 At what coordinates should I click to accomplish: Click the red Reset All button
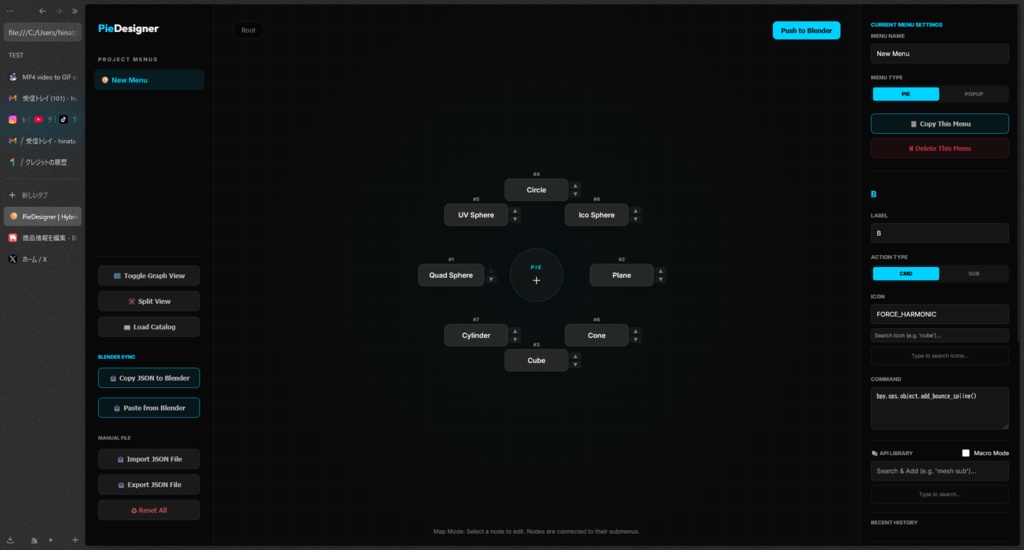coord(149,510)
